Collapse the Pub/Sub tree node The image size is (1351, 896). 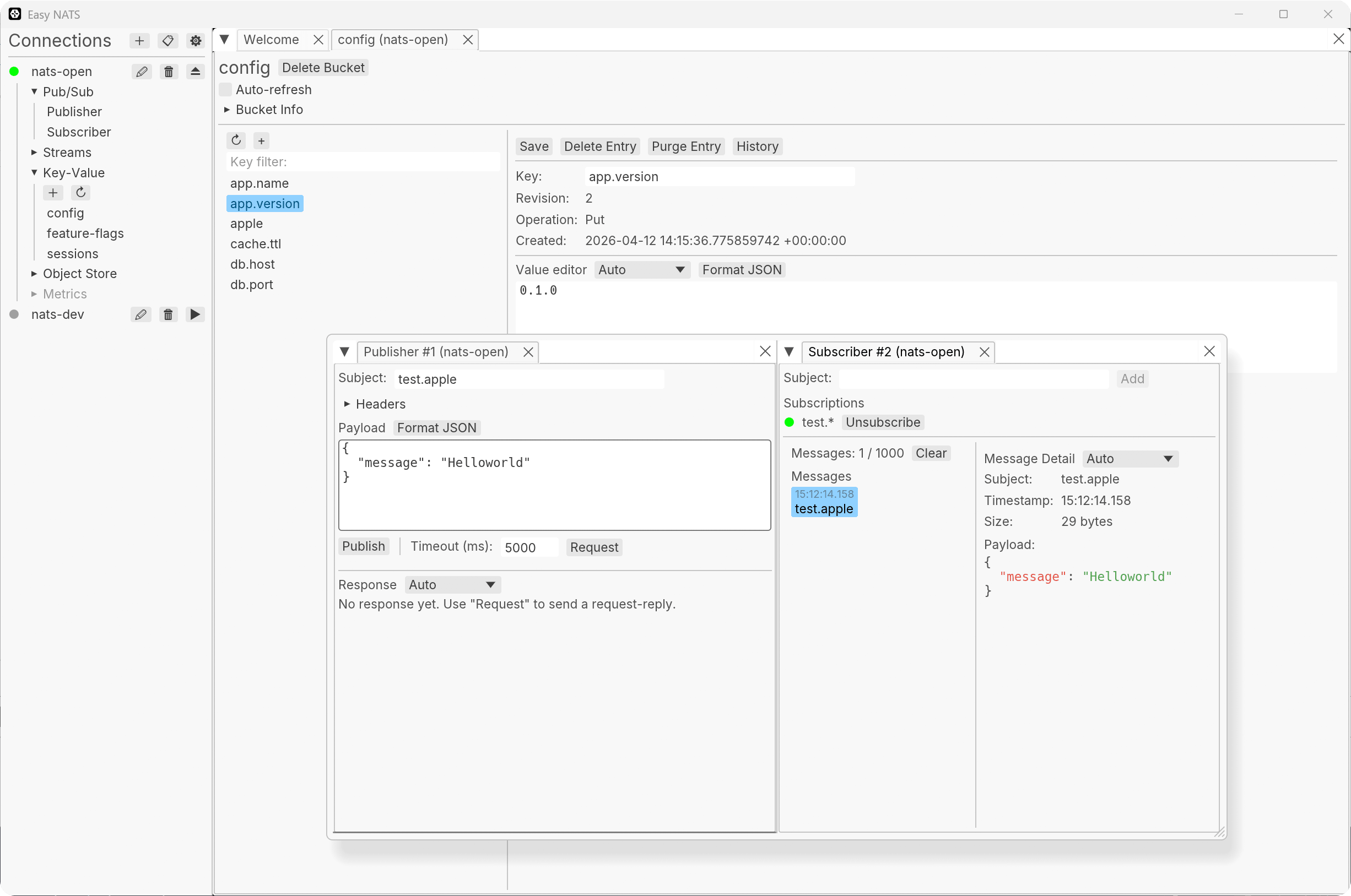pyautogui.click(x=34, y=91)
